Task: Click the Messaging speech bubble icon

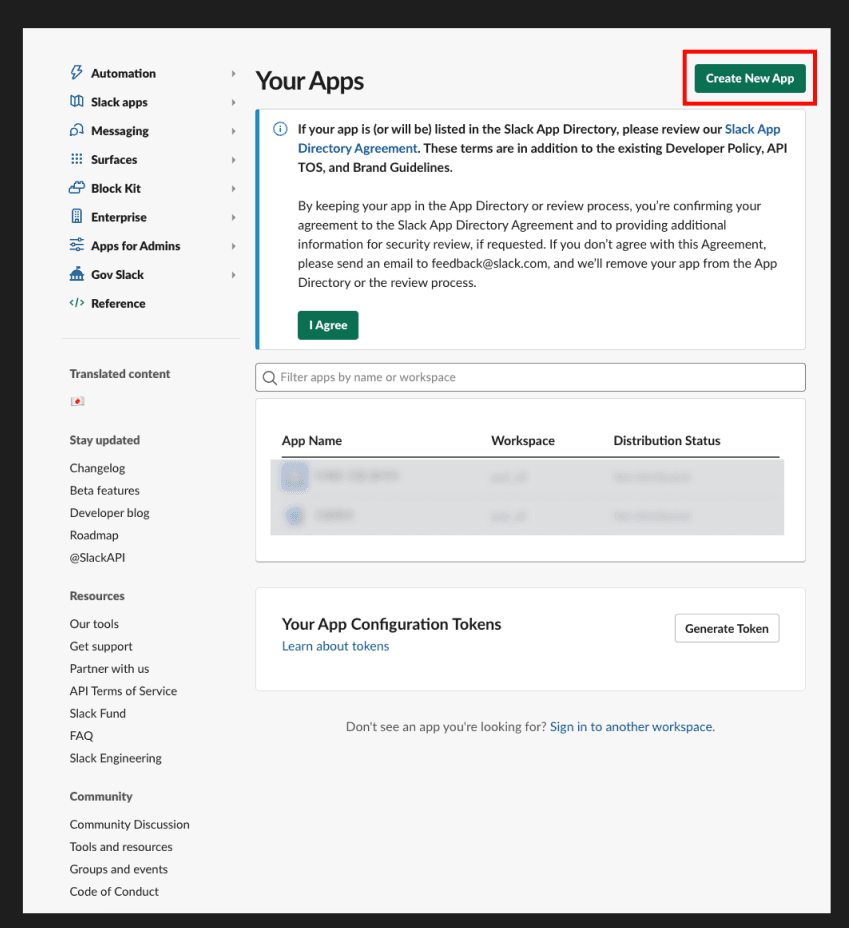Action: (77, 130)
